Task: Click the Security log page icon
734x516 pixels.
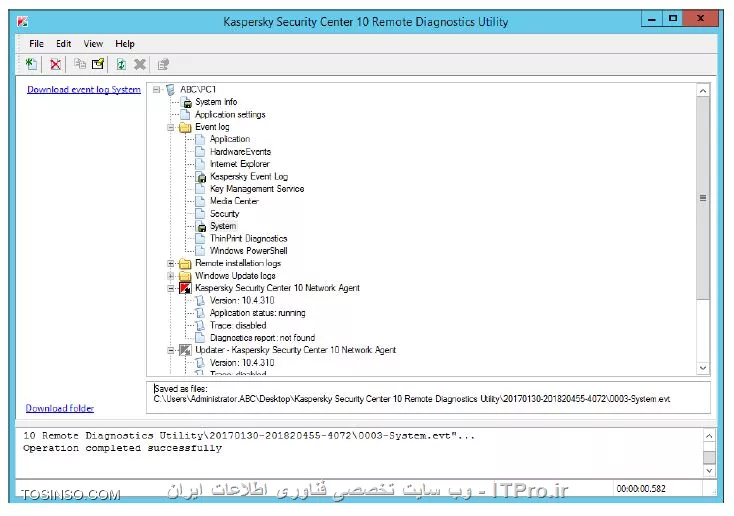Action: point(200,214)
